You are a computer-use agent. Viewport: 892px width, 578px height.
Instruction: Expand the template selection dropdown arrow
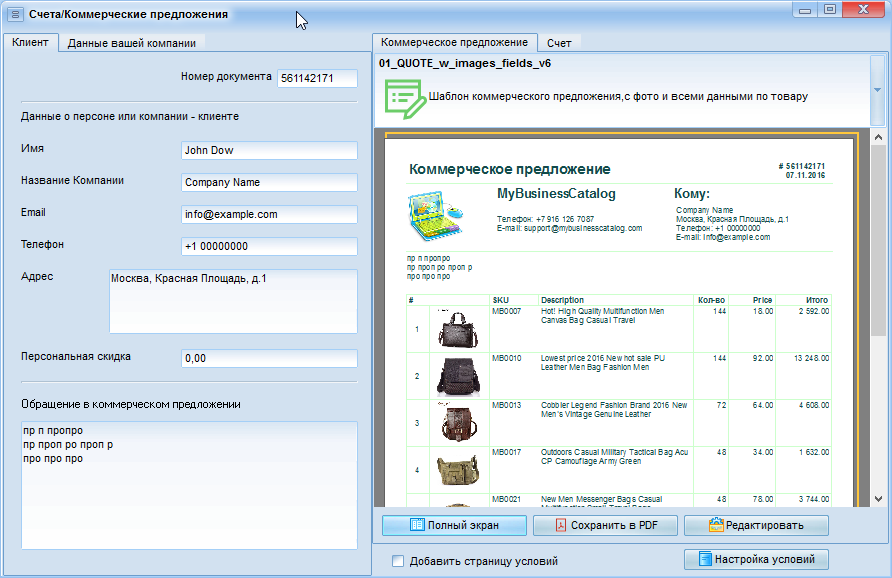coord(877,89)
